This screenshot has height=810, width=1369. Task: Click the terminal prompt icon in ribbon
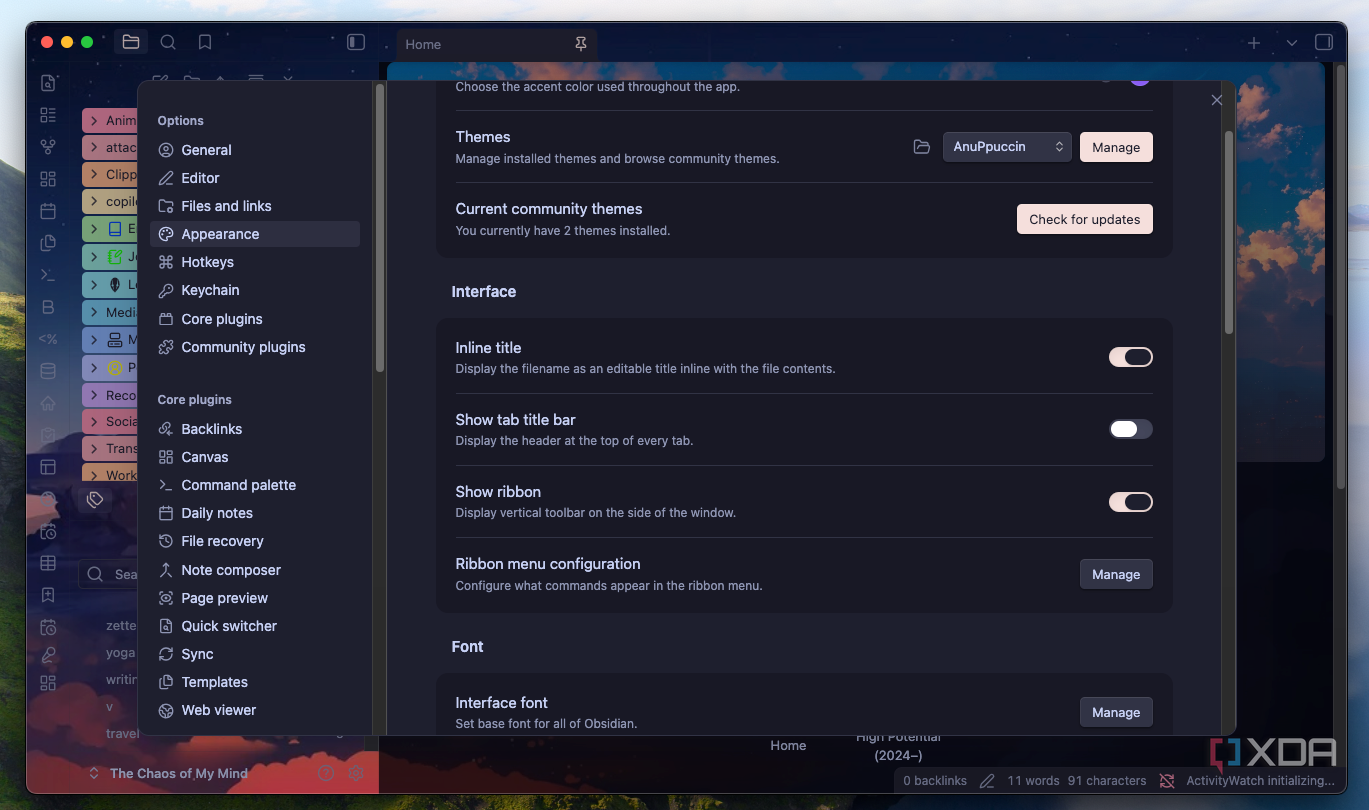pyautogui.click(x=48, y=275)
